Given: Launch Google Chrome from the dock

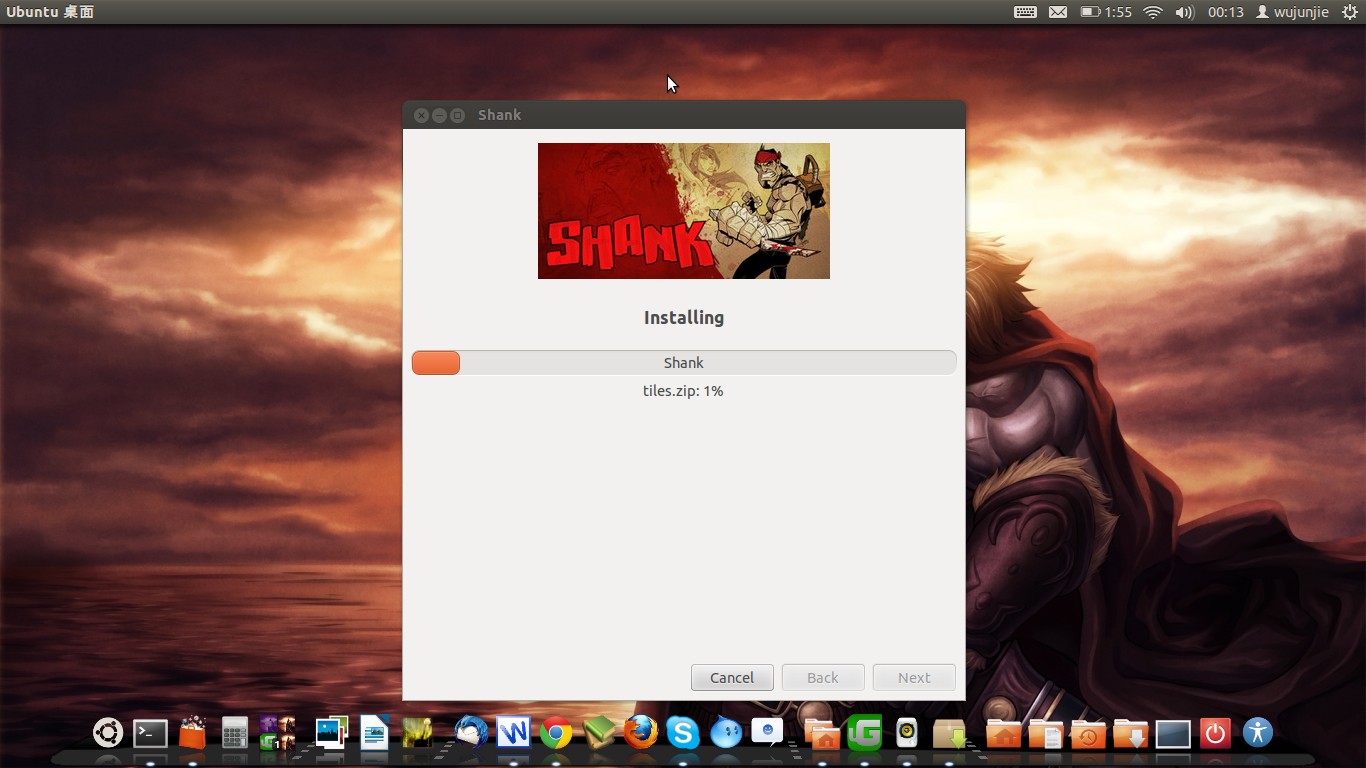Looking at the screenshot, I should 556,733.
